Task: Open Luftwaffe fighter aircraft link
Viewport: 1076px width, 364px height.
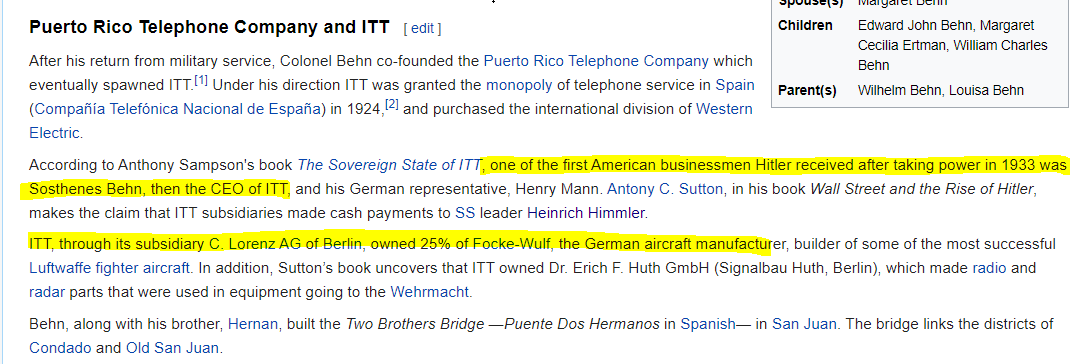Action: (109, 268)
